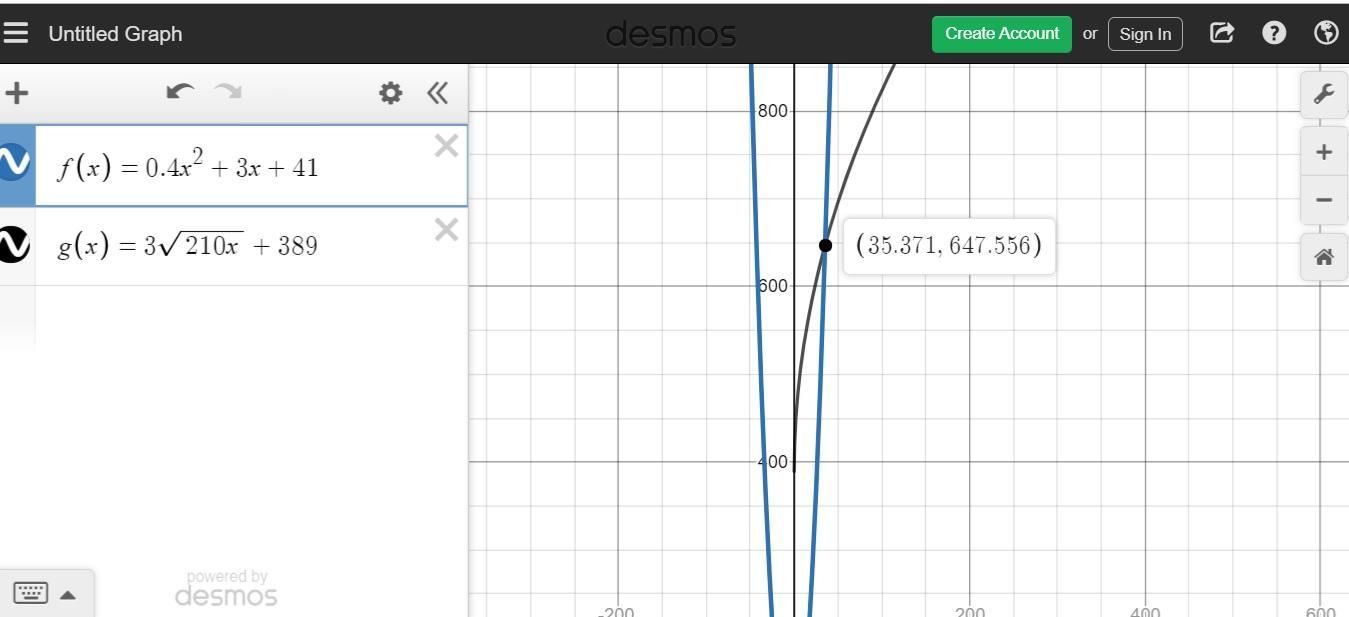Redo the last action

228,92
